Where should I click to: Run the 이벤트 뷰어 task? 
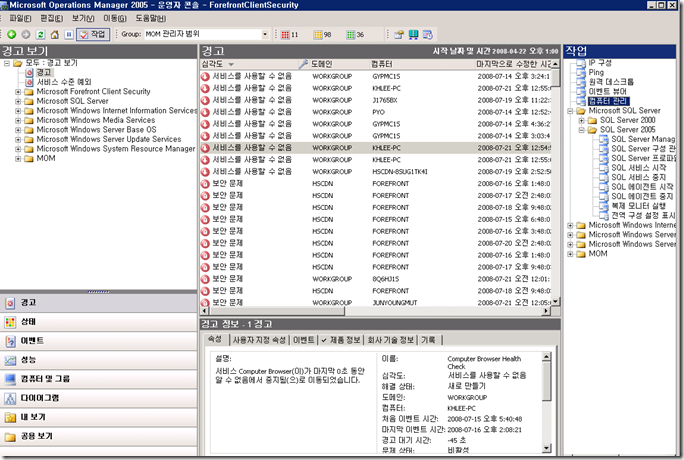[x=607, y=92]
